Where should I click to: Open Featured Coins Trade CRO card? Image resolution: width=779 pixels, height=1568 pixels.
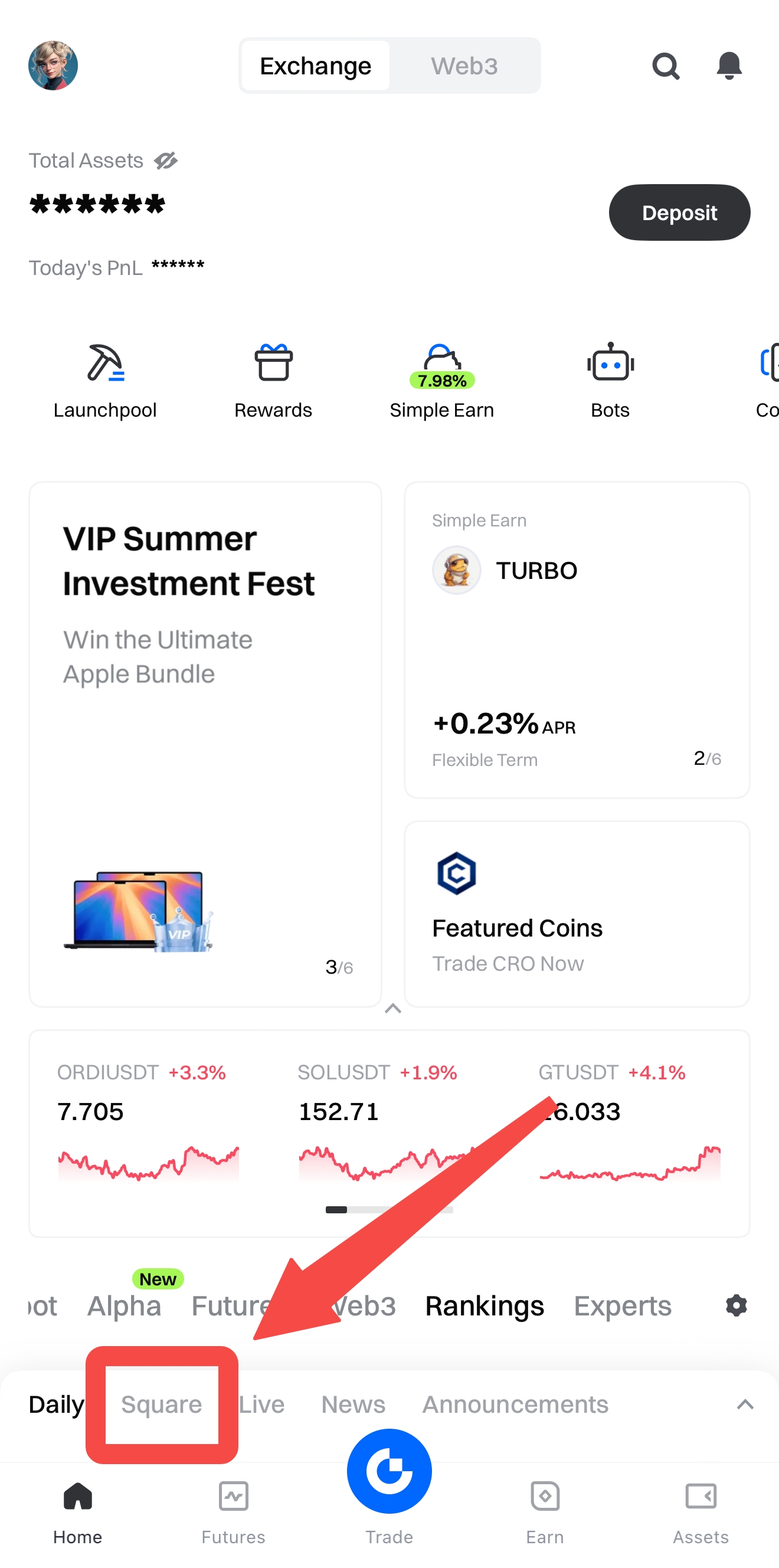point(577,914)
